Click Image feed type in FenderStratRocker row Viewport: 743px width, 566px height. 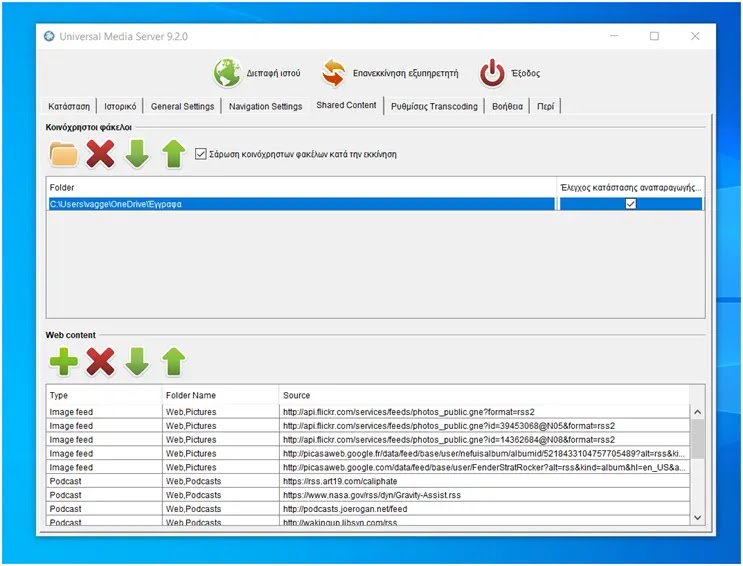click(104, 467)
